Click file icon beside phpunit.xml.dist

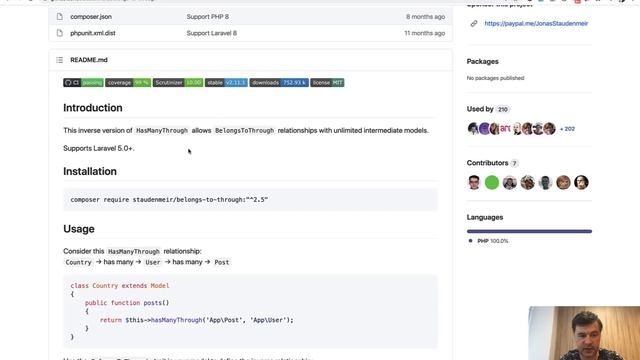[60, 33]
